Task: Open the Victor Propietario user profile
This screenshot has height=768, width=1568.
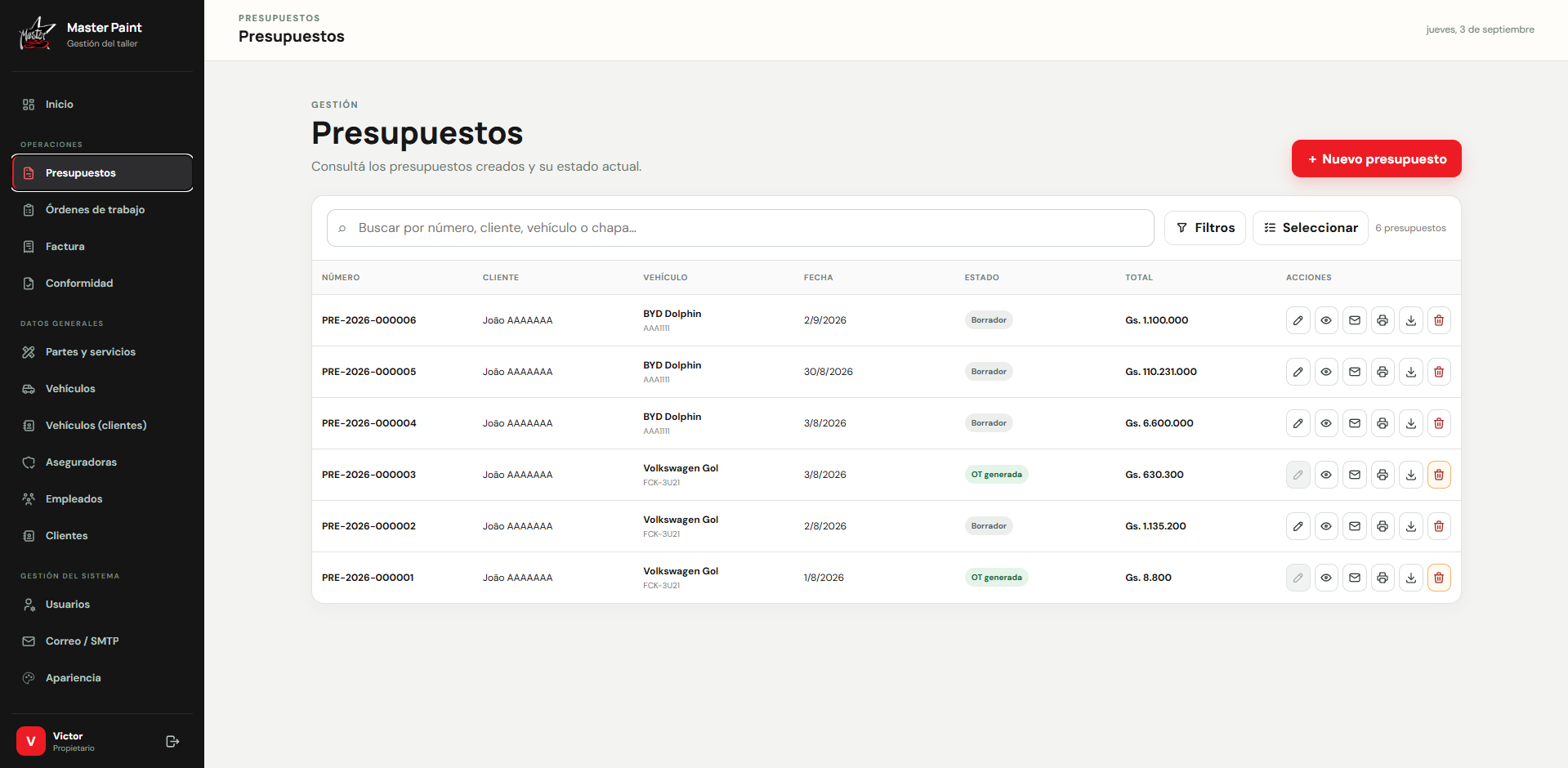Action: click(x=56, y=742)
